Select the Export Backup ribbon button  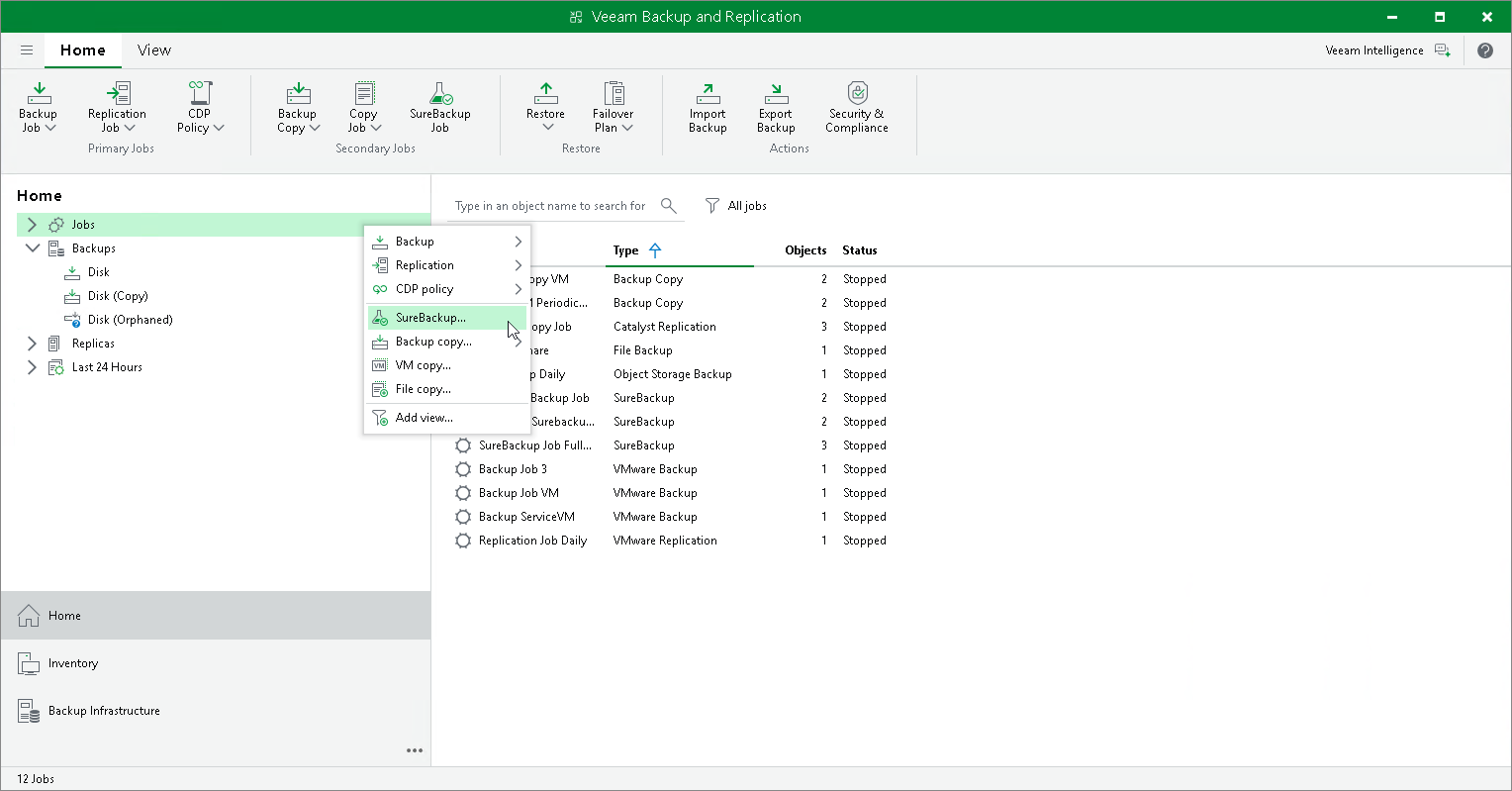coord(776,107)
